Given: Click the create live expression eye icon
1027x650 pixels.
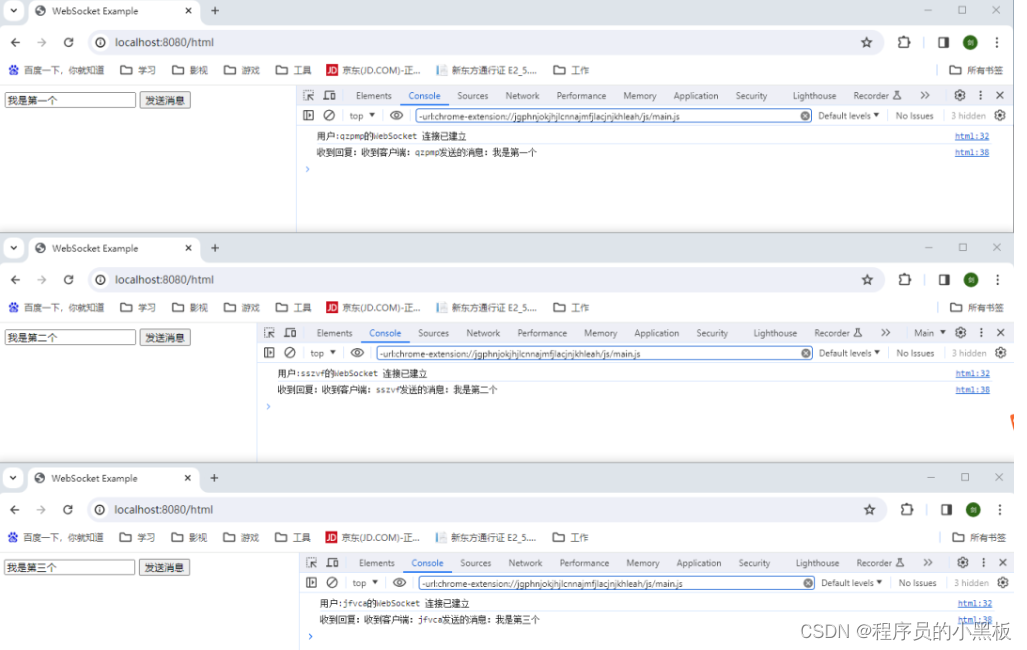Looking at the screenshot, I should [x=397, y=115].
